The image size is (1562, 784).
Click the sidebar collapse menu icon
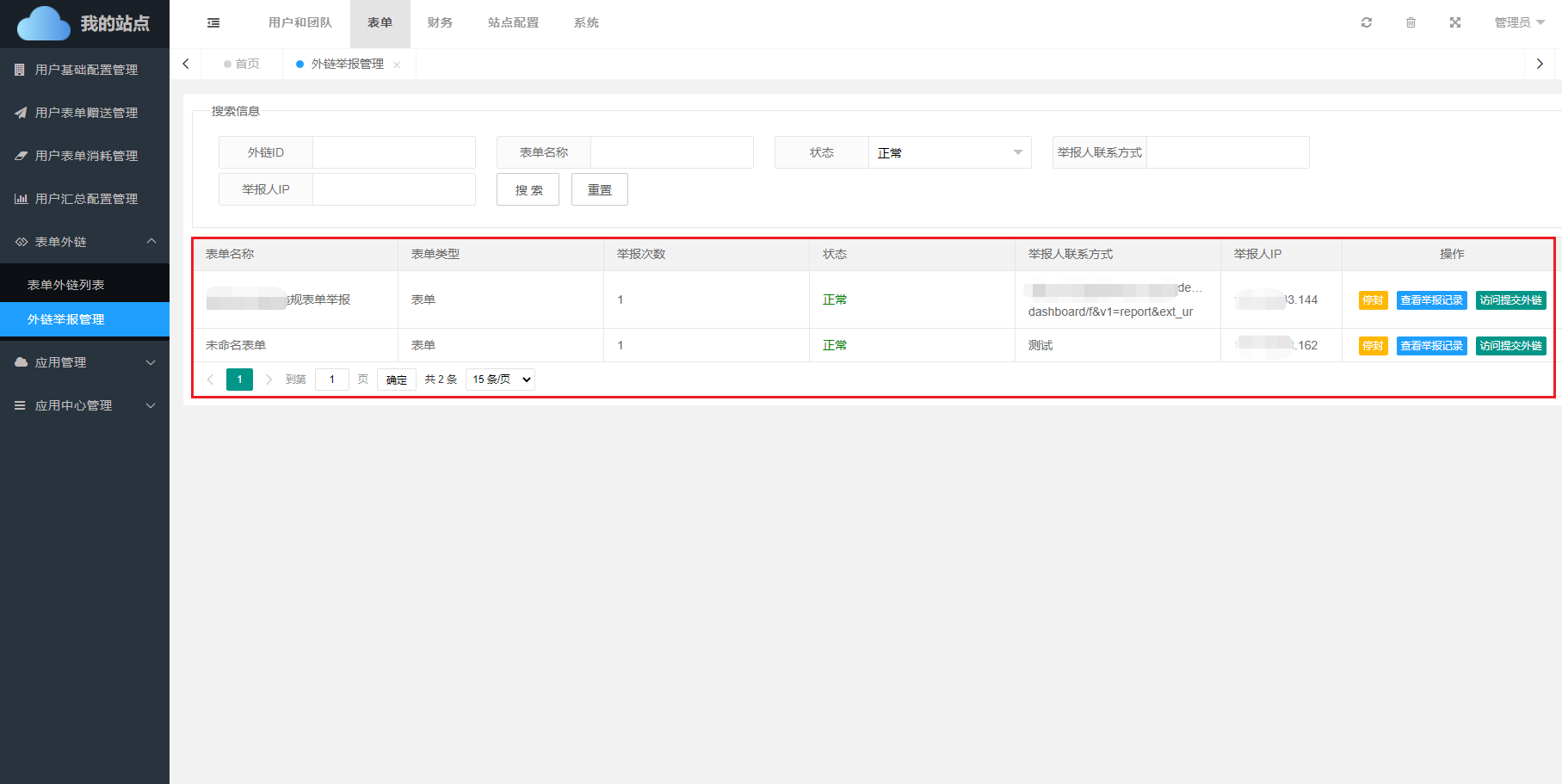click(213, 23)
